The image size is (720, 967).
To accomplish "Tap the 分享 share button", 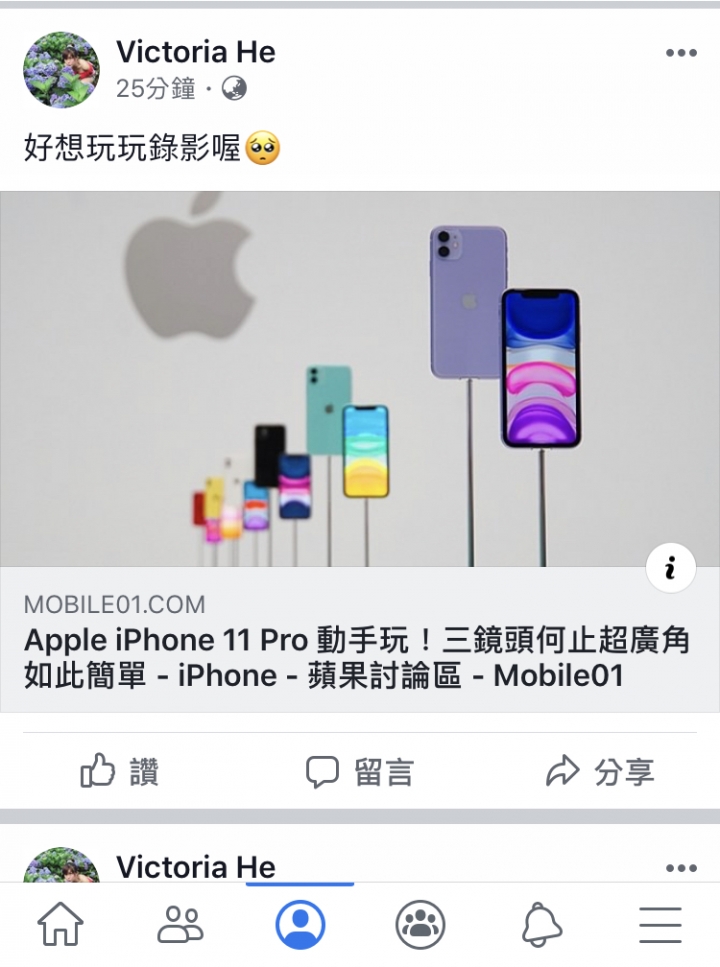I will (x=600, y=772).
